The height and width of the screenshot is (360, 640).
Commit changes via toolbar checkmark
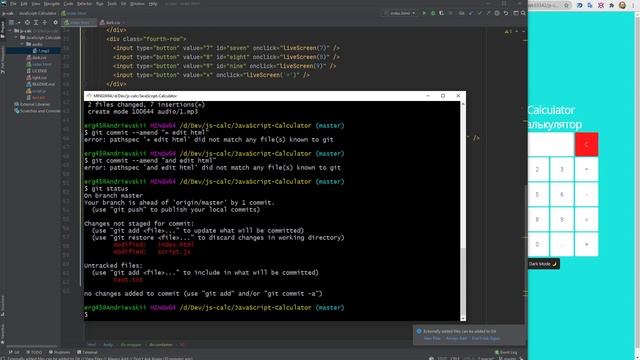tap(480, 13)
